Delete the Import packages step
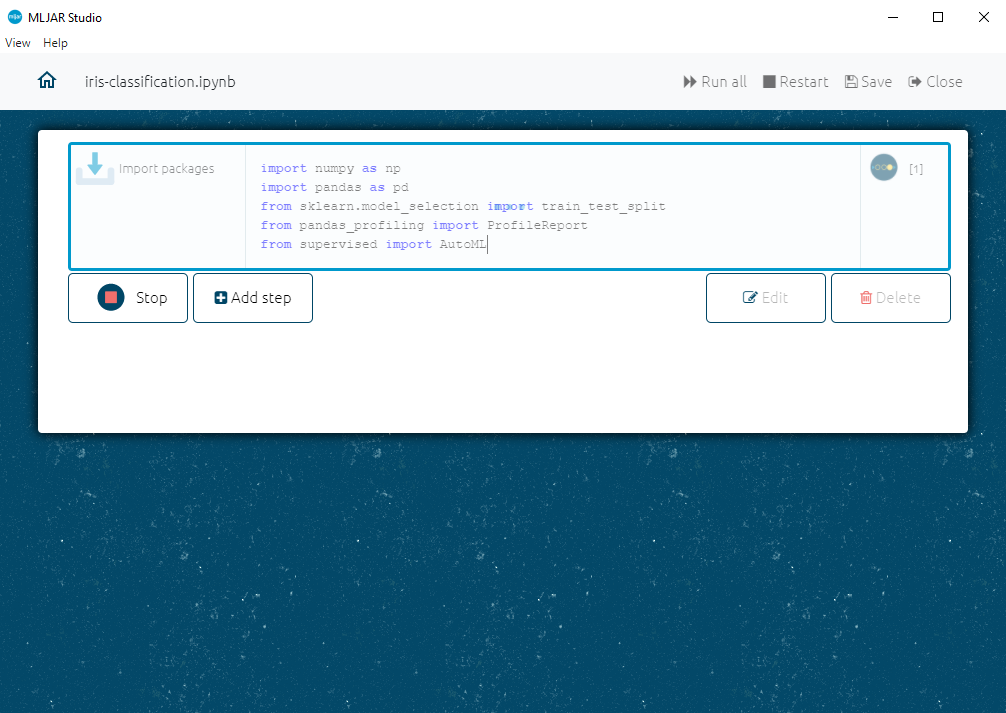 point(891,298)
